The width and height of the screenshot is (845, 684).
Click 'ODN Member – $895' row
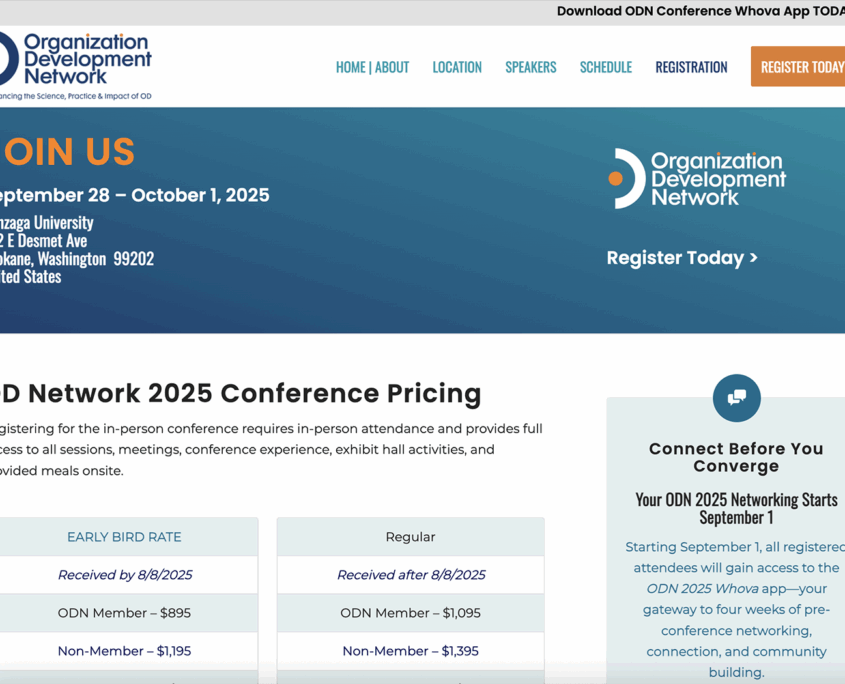tap(124, 613)
